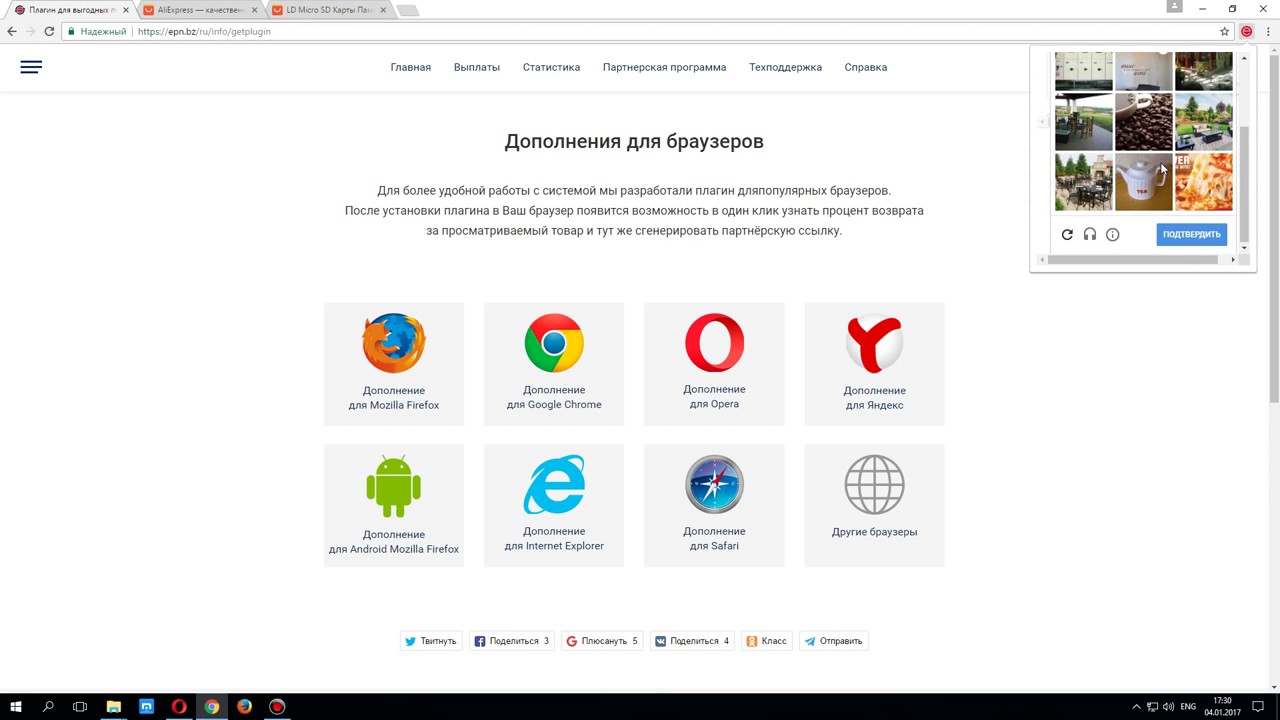This screenshot has width=1280, height=720.
Task: Bookmark this page with the star icon
Action: click(1224, 31)
